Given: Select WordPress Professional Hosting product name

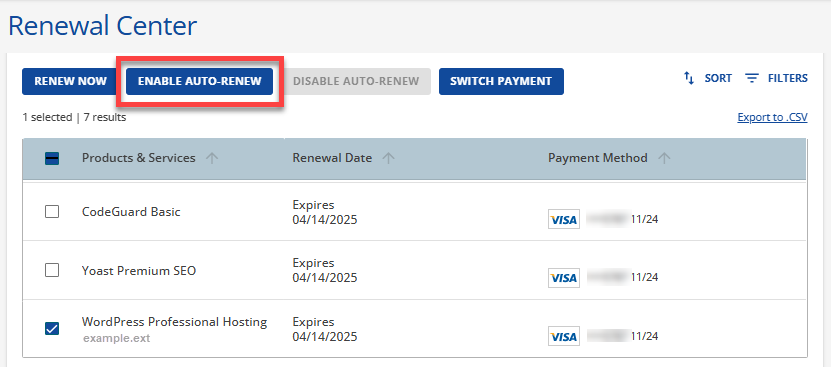Looking at the screenshot, I should (x=174, y=322).
